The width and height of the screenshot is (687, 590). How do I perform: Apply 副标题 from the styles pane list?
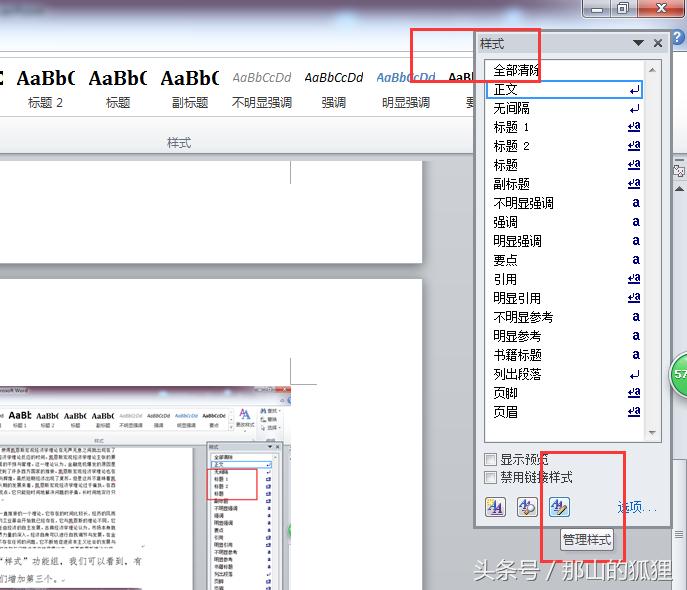click(x=564, y=184)
